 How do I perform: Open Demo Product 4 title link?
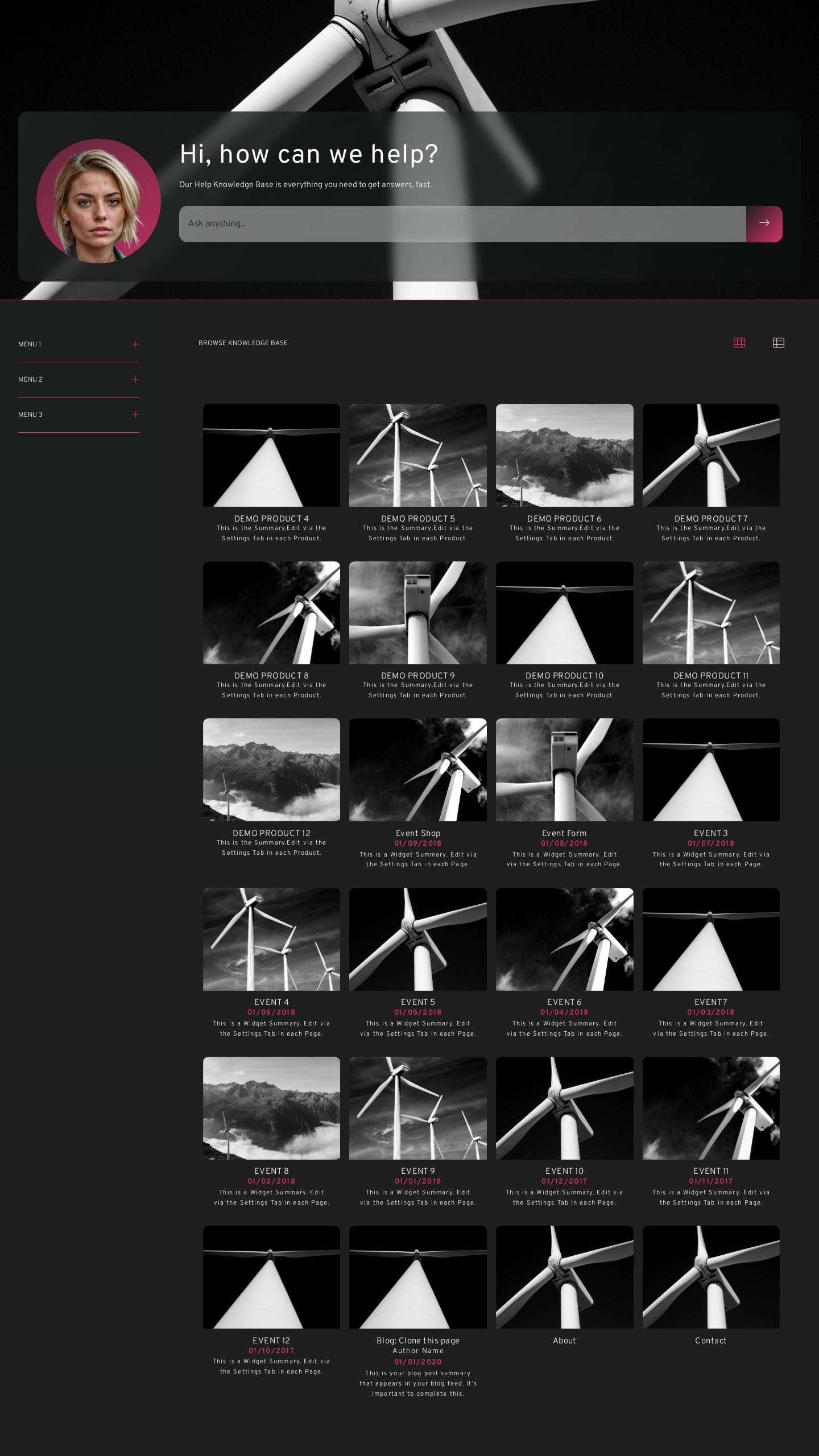pos(271,518)
